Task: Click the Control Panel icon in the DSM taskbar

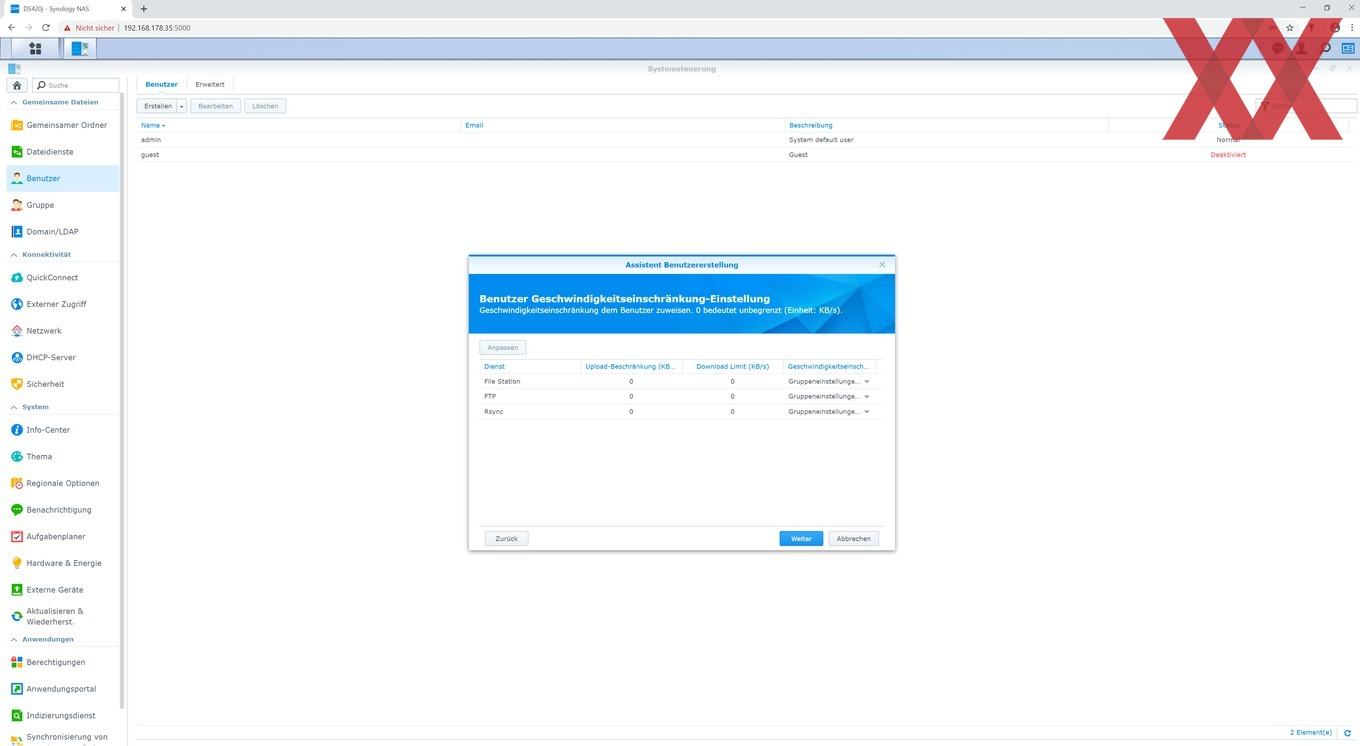Action: coord(80,48)
